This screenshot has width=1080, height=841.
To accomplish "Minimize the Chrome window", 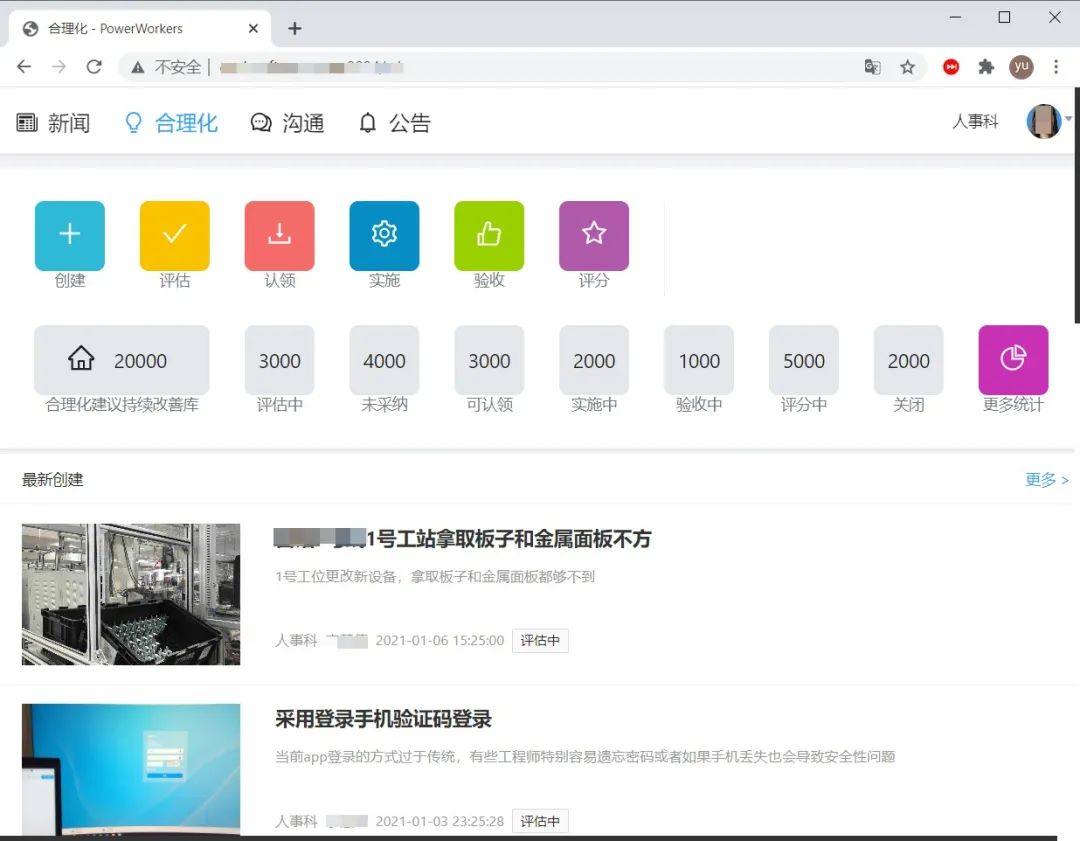I will pos(955,17).
